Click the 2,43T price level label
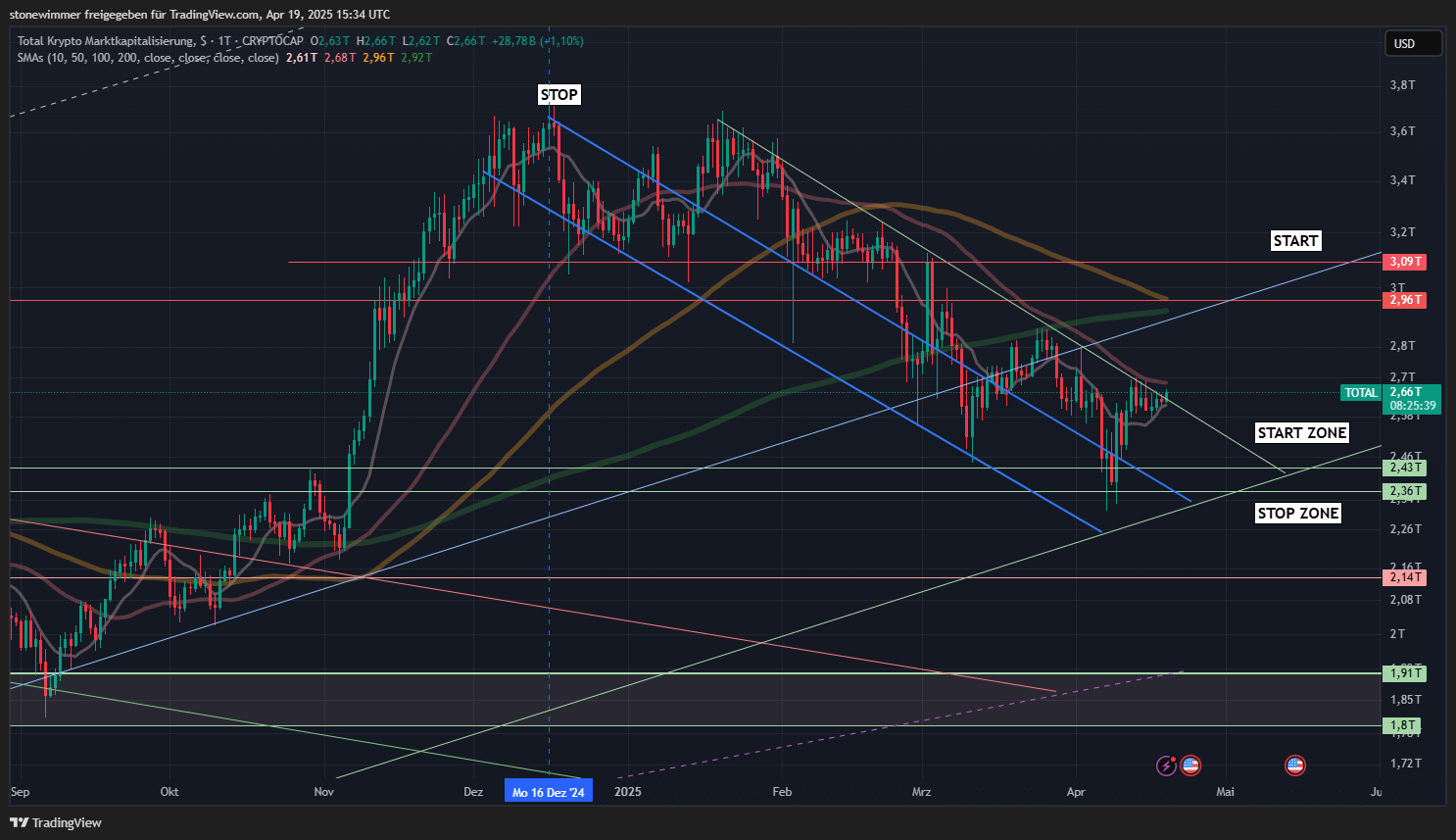1456x840 pixels. click(1404, 468)
